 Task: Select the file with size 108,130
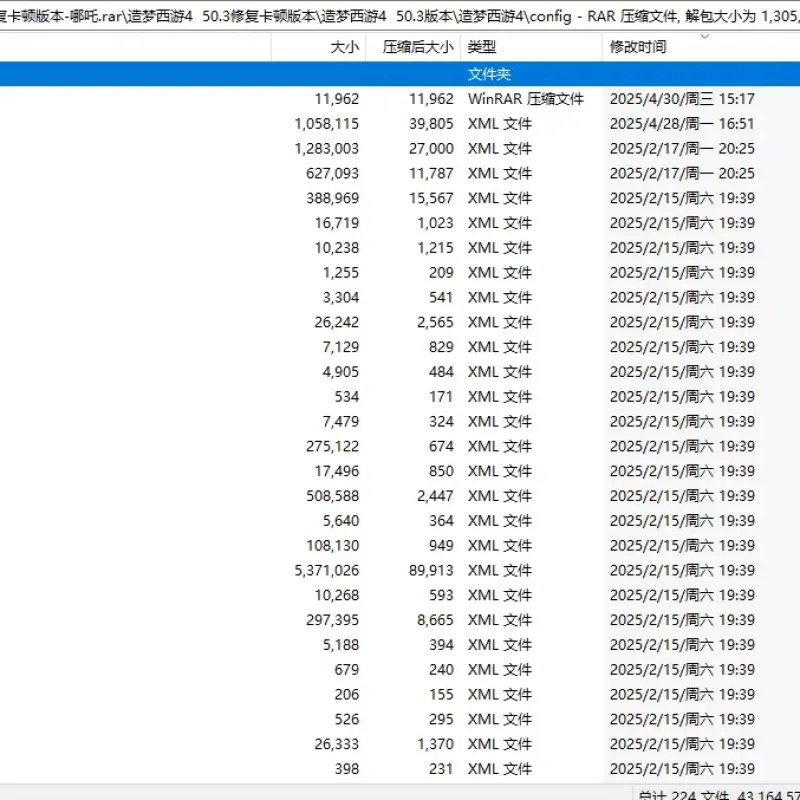click(332, 546)
